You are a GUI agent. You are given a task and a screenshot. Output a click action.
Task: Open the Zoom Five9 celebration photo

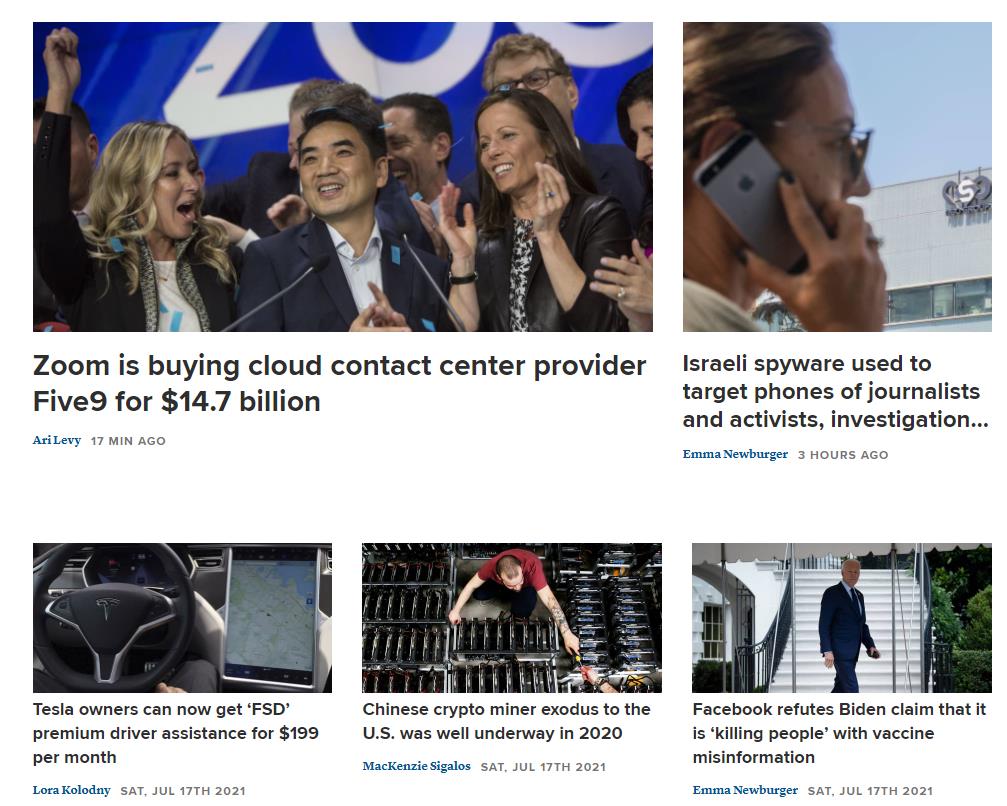(342, 177)
